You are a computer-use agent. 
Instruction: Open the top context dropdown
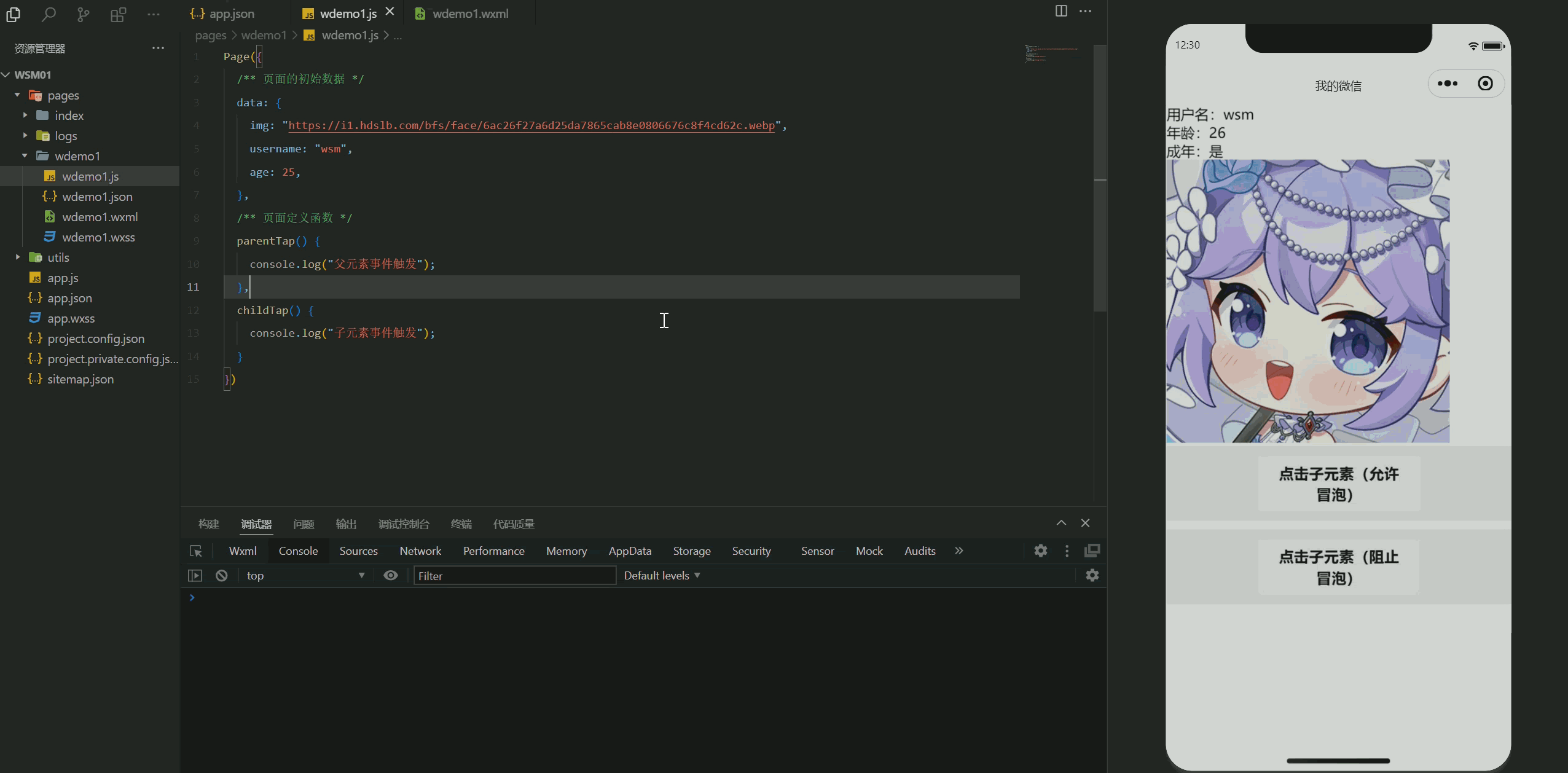tap(305, 576)
